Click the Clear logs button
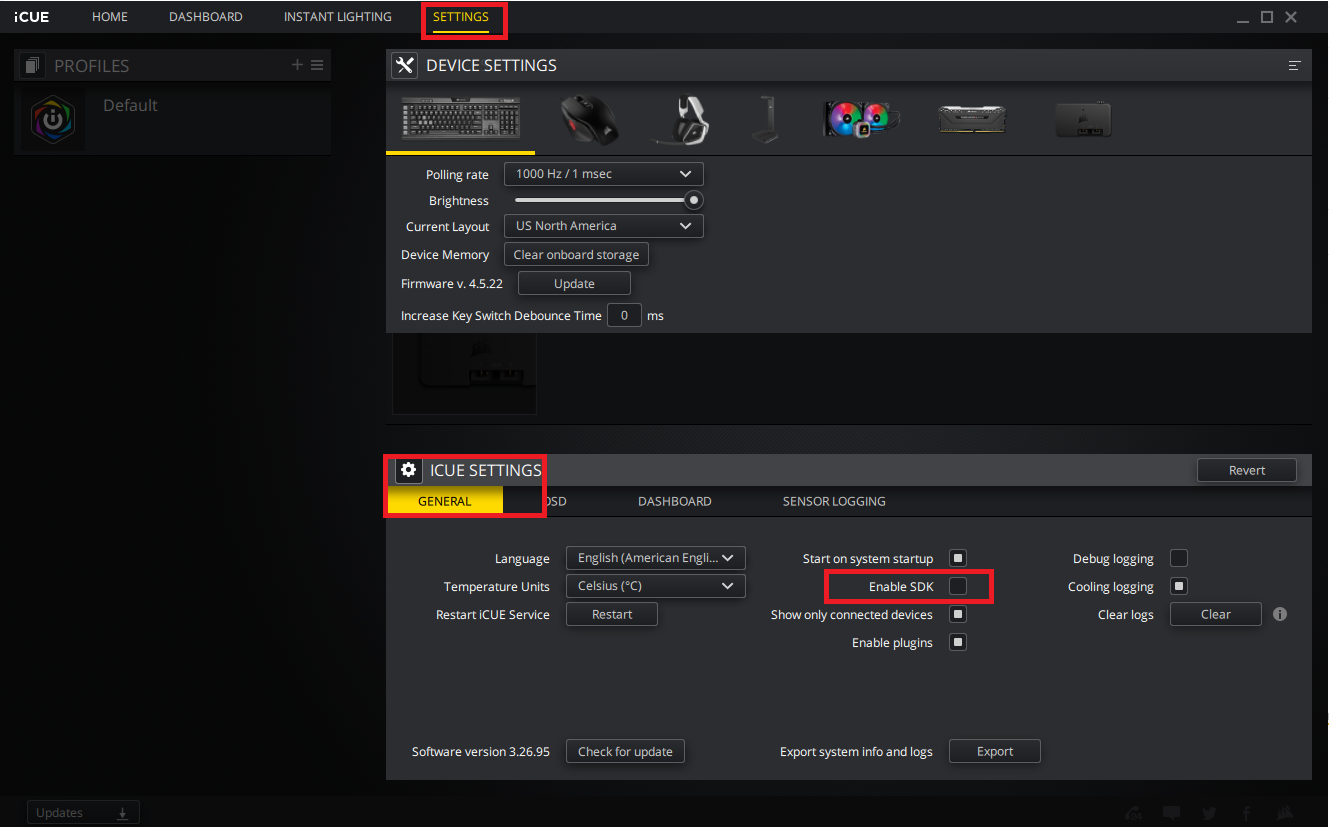 pyautogui.click(x=1216, y=614)
